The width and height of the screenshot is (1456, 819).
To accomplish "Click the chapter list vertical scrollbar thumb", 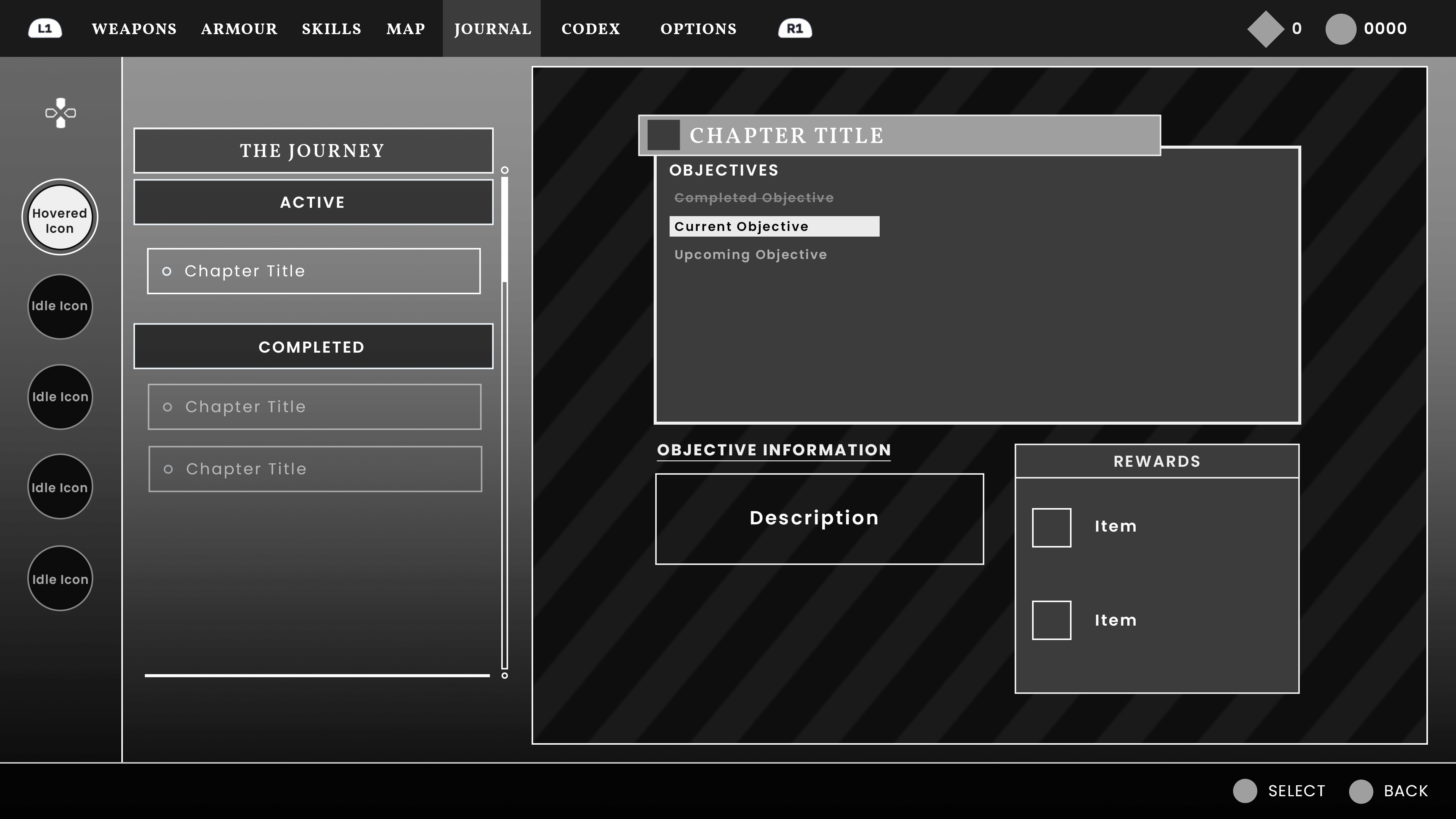I will pos(505,229).
